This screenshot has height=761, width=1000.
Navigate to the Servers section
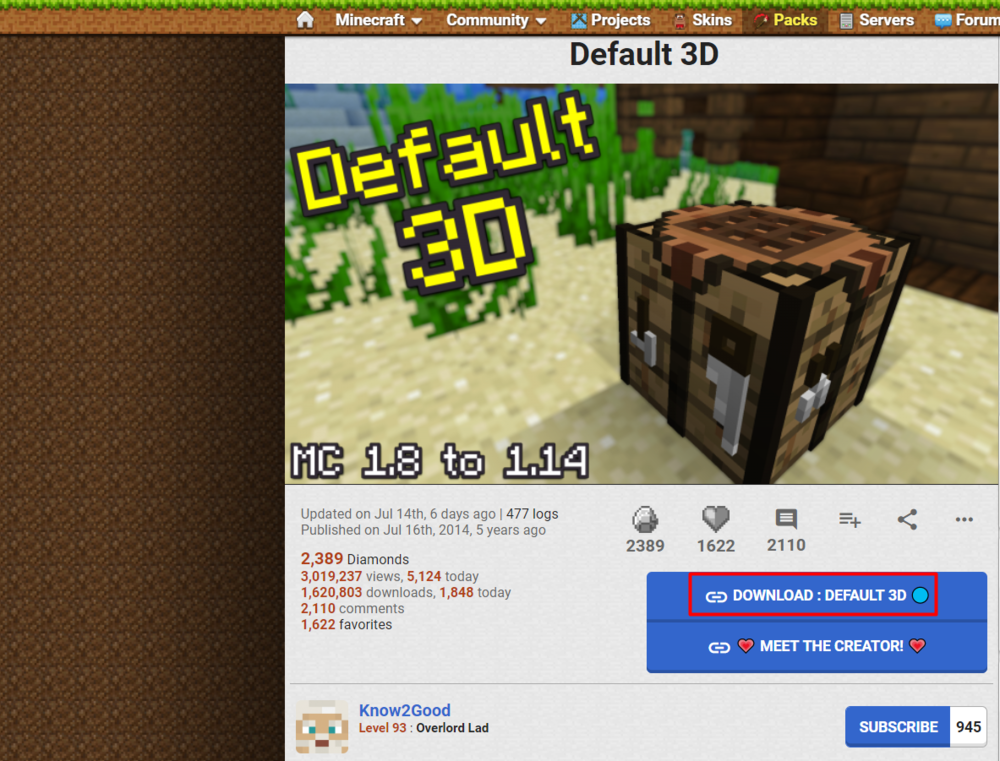[876, 20]
